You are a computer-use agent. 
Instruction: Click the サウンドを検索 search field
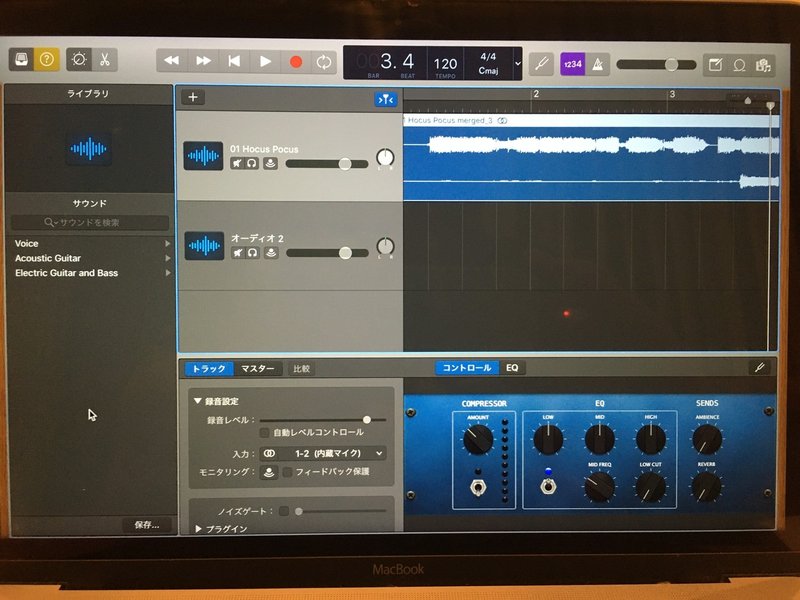tap(90, 222)
